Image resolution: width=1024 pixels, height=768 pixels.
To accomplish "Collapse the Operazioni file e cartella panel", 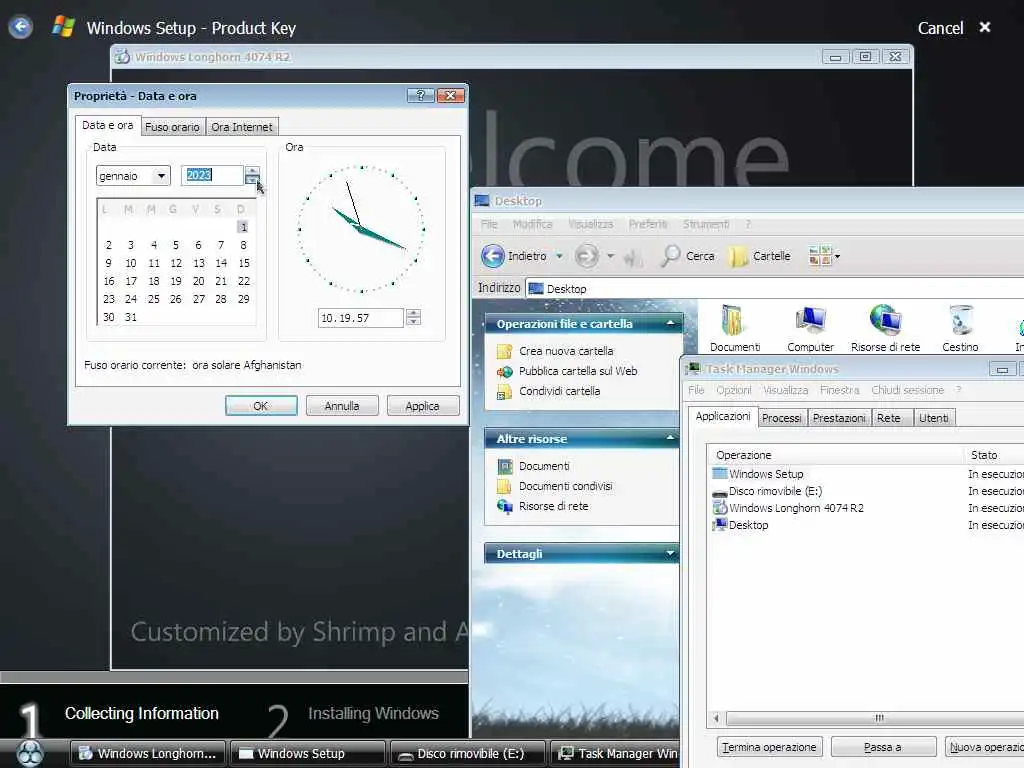I will 670,324.
